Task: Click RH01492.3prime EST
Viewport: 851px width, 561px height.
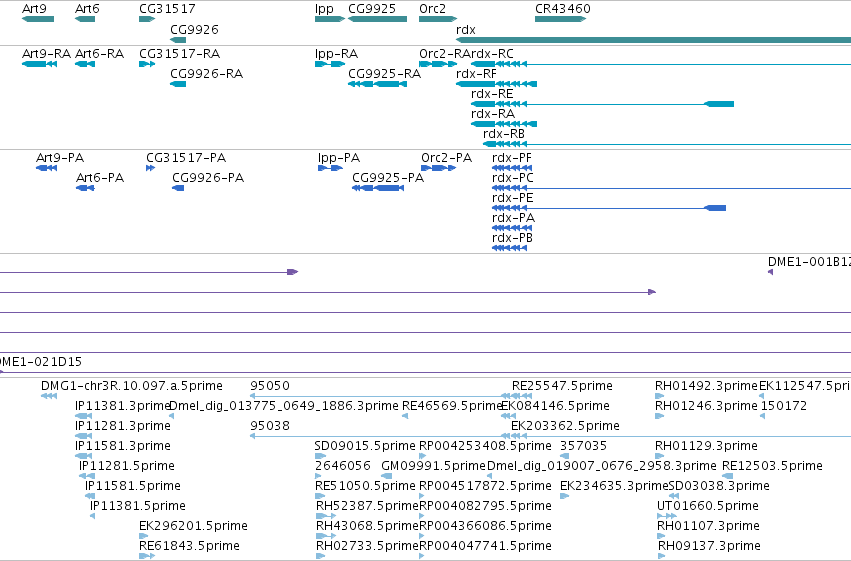Action: [x=660, y=396]
